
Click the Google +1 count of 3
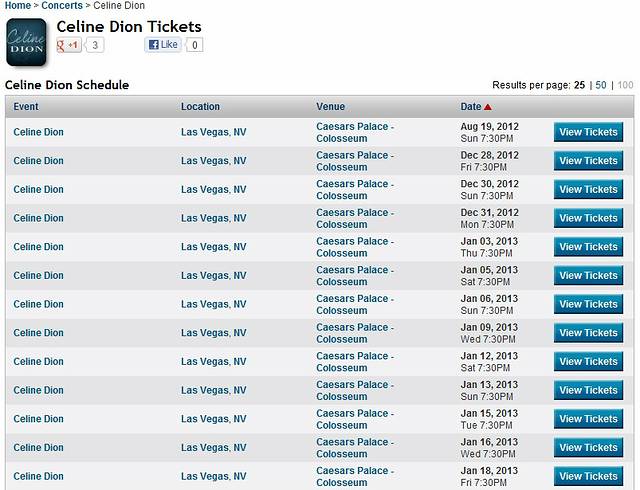pos(95,45)
